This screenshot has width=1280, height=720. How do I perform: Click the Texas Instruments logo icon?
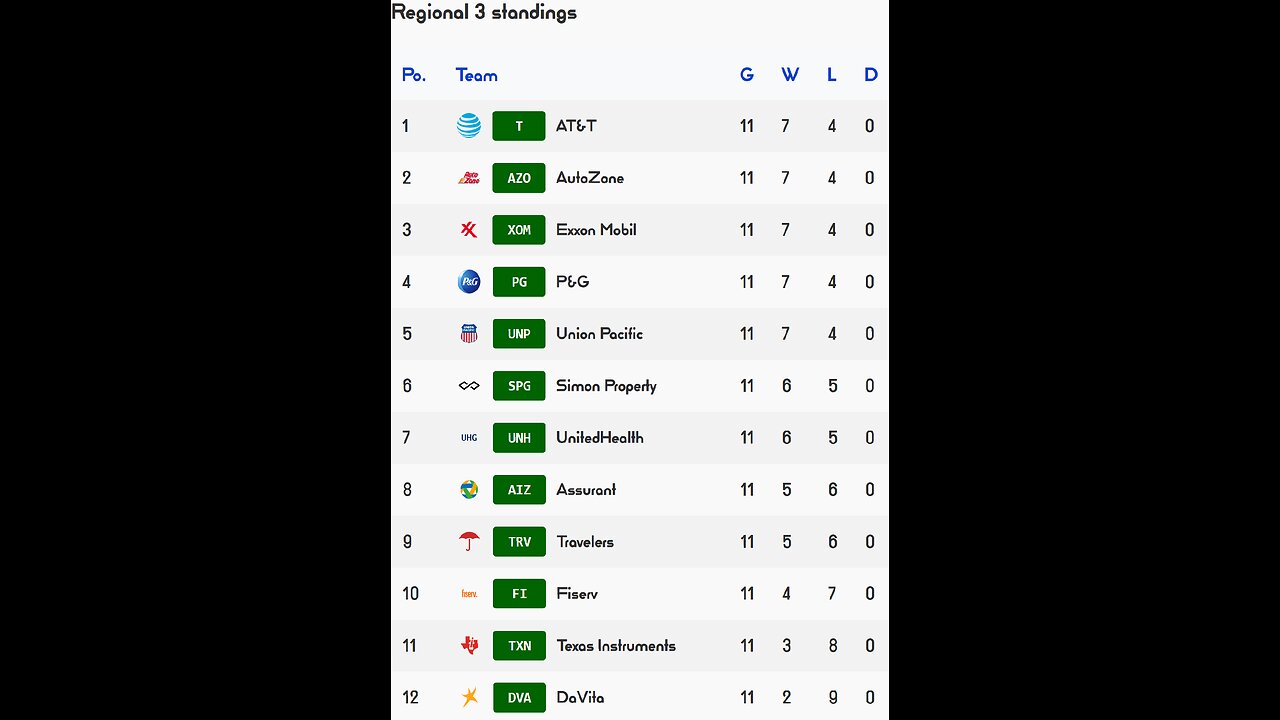(x=469, y=646)
